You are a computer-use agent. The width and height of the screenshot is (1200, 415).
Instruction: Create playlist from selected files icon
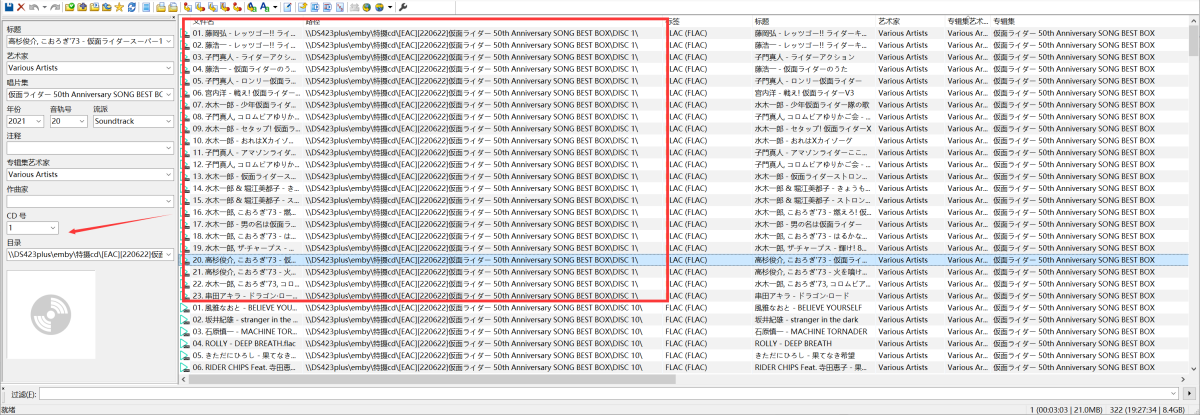tap(173, 7)
